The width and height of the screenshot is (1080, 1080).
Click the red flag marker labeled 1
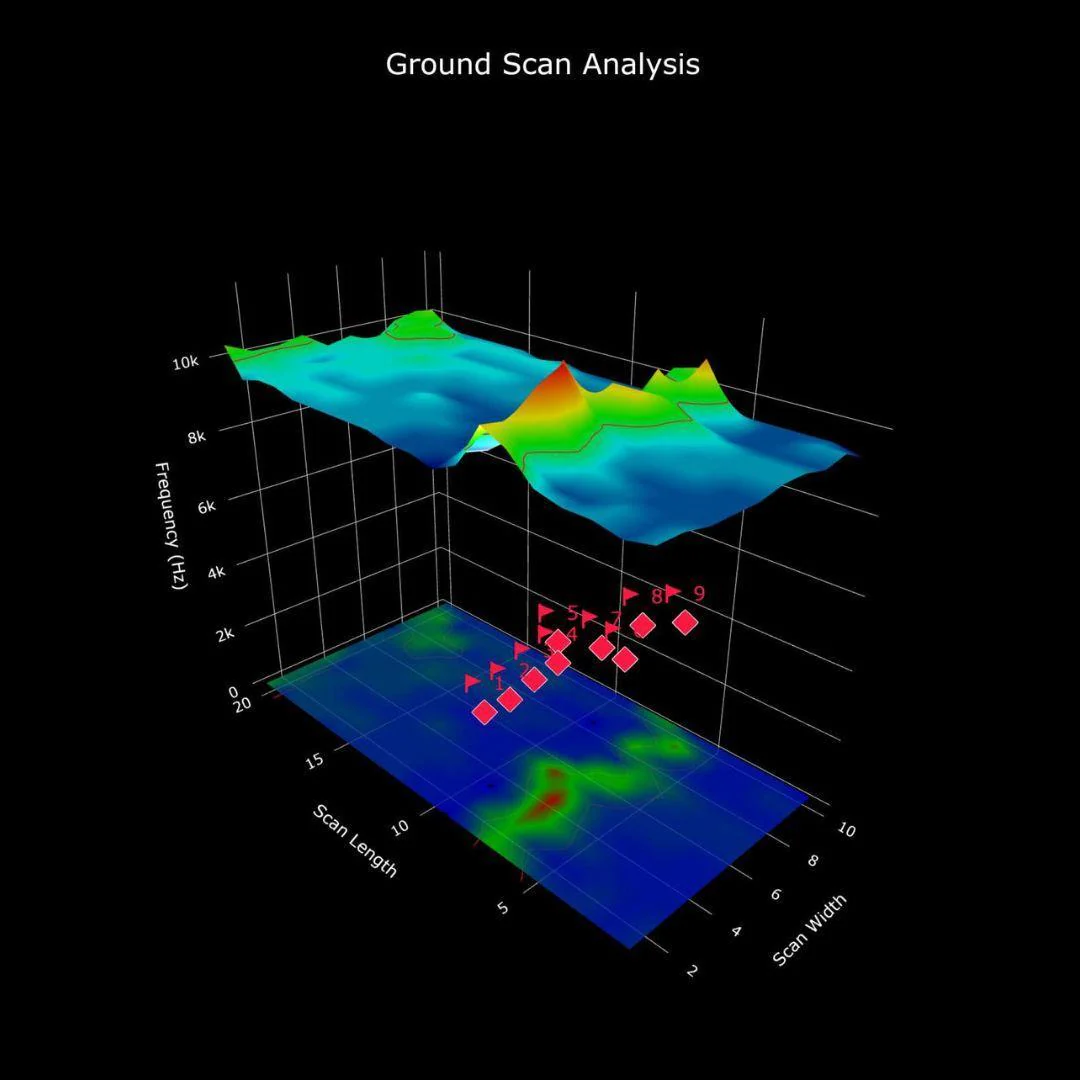coord(472,683)
